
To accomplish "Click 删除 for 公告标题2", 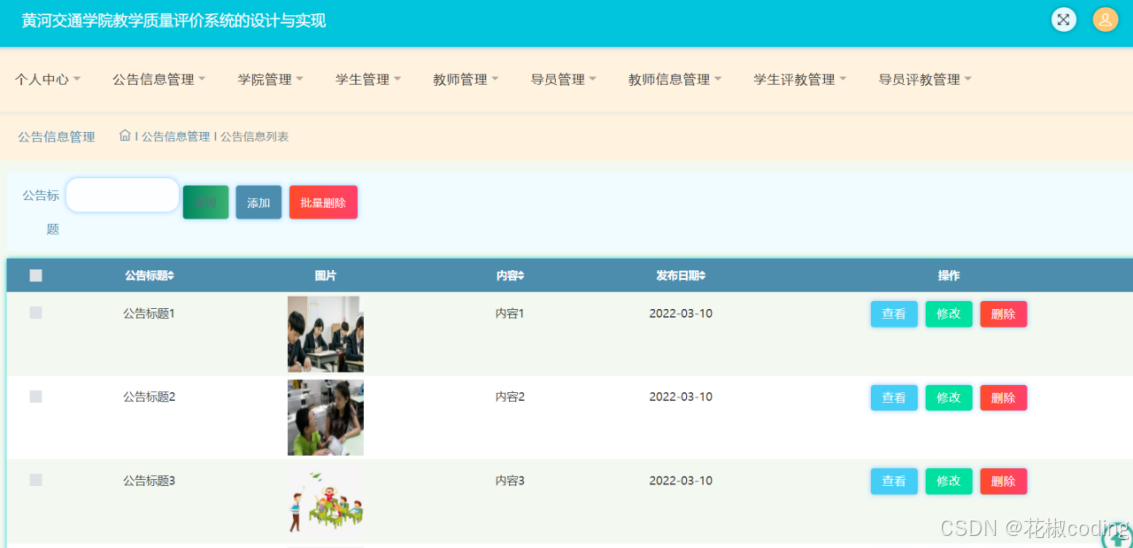I will pyautogui.click(x=1004, y=398).
